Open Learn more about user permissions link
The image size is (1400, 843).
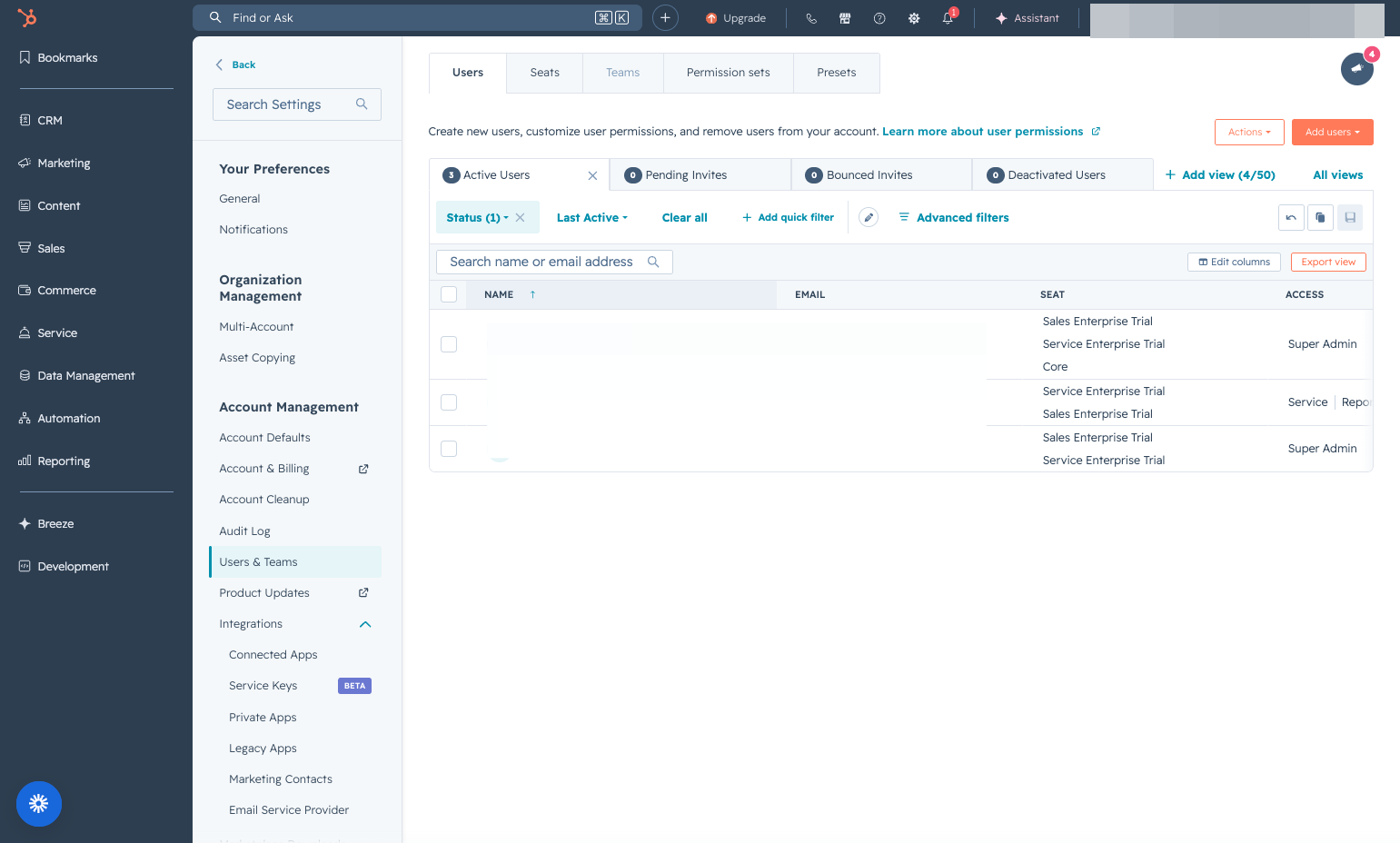coord(991,132)
